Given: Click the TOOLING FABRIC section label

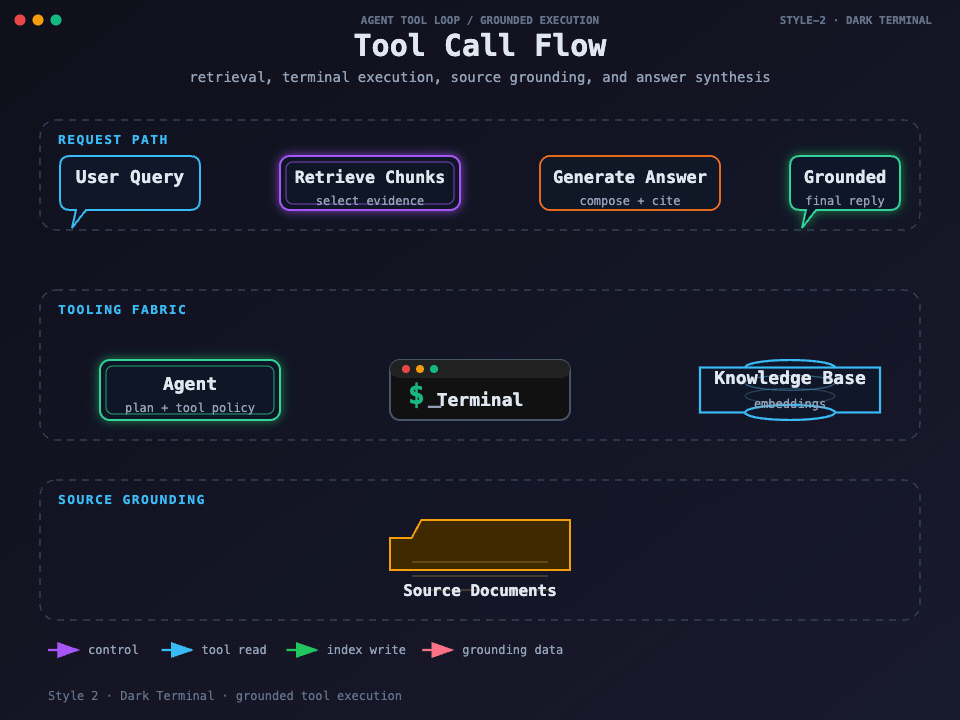Looking at the screenshot, I should point(122,310).
